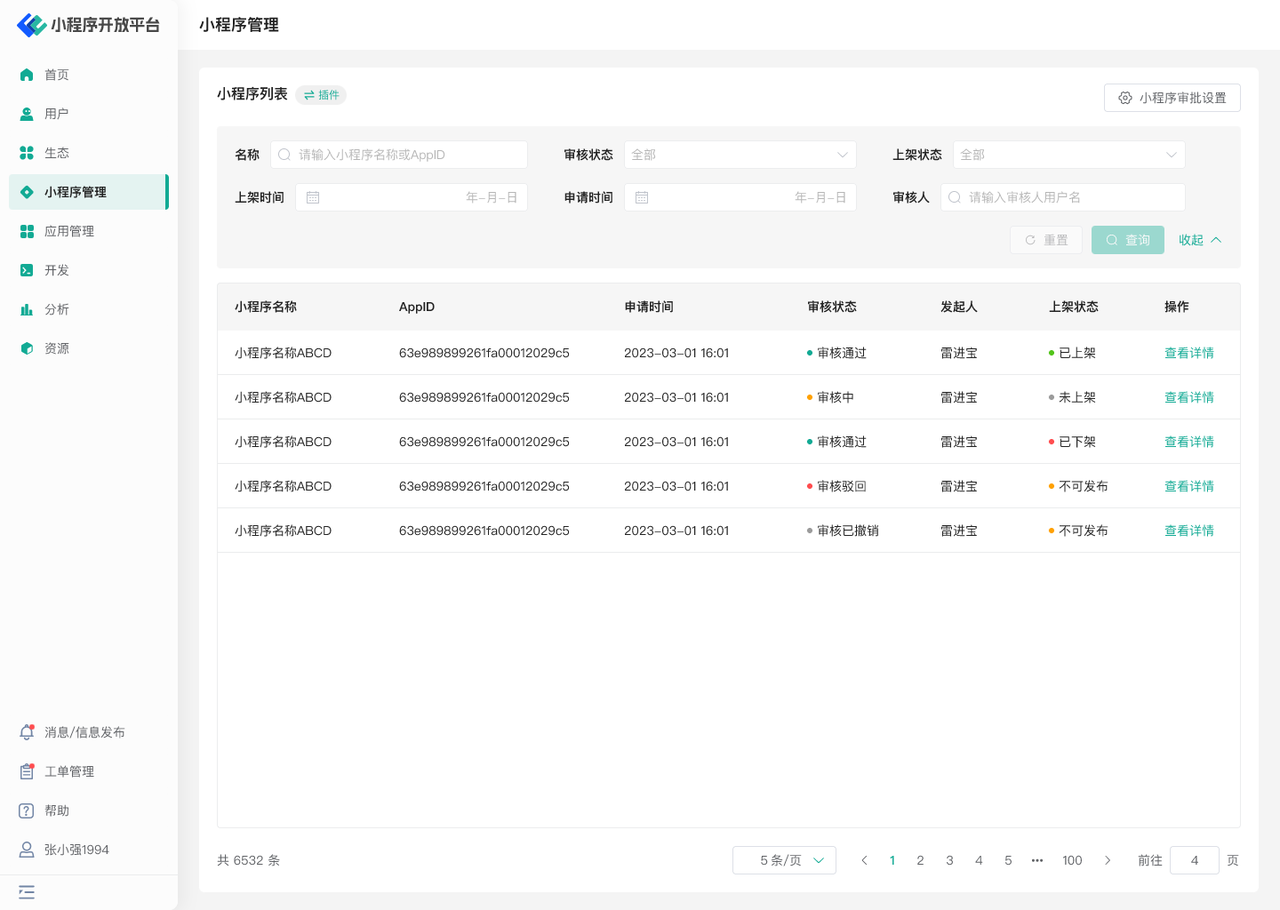Open 应用管理 in the sidebar menu
The height and width of the screenshot is (910, 1280).
point(69,231)
